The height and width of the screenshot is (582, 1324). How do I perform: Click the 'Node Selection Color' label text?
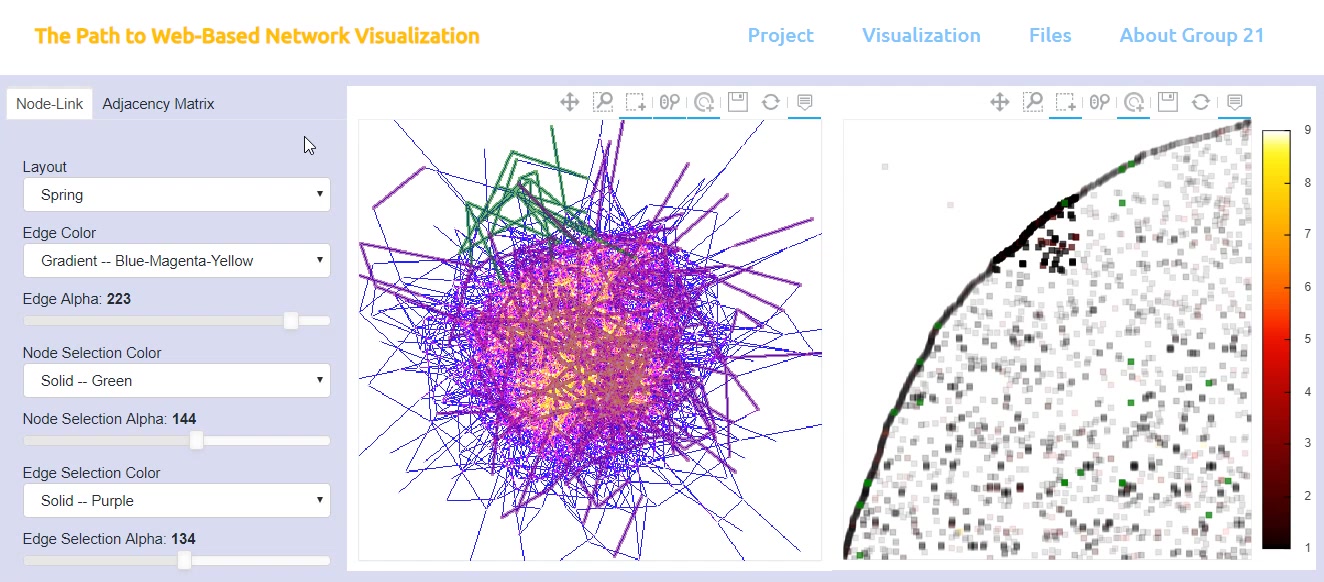pyautogui.click(x=92, y=353)
